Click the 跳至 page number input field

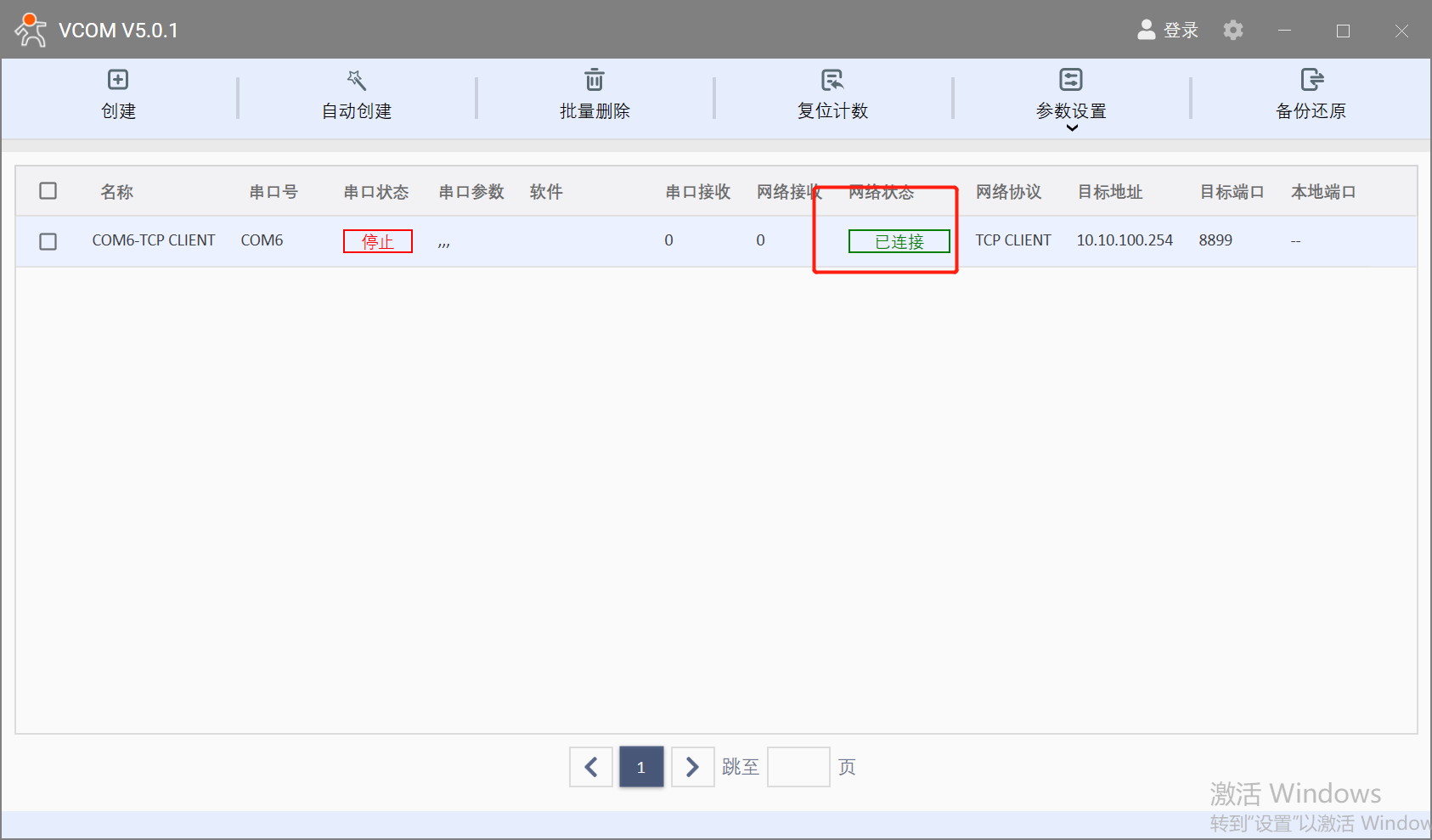click(x=798, y=767)
